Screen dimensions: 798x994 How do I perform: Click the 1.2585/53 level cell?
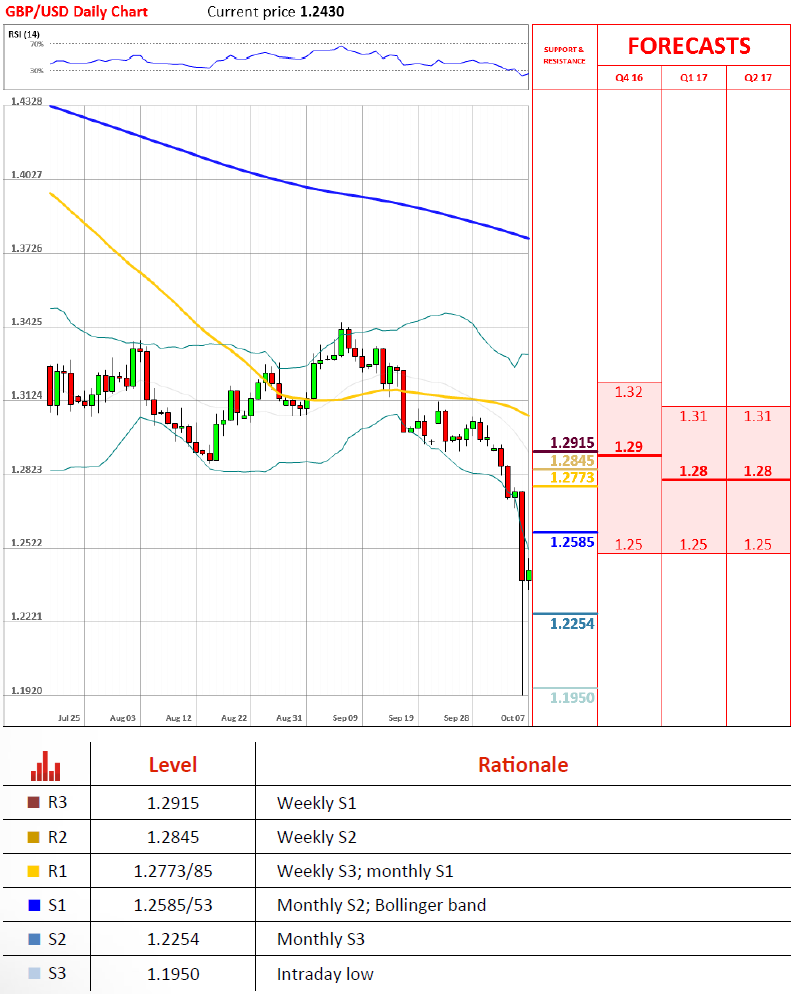click(x=173, y=905)
